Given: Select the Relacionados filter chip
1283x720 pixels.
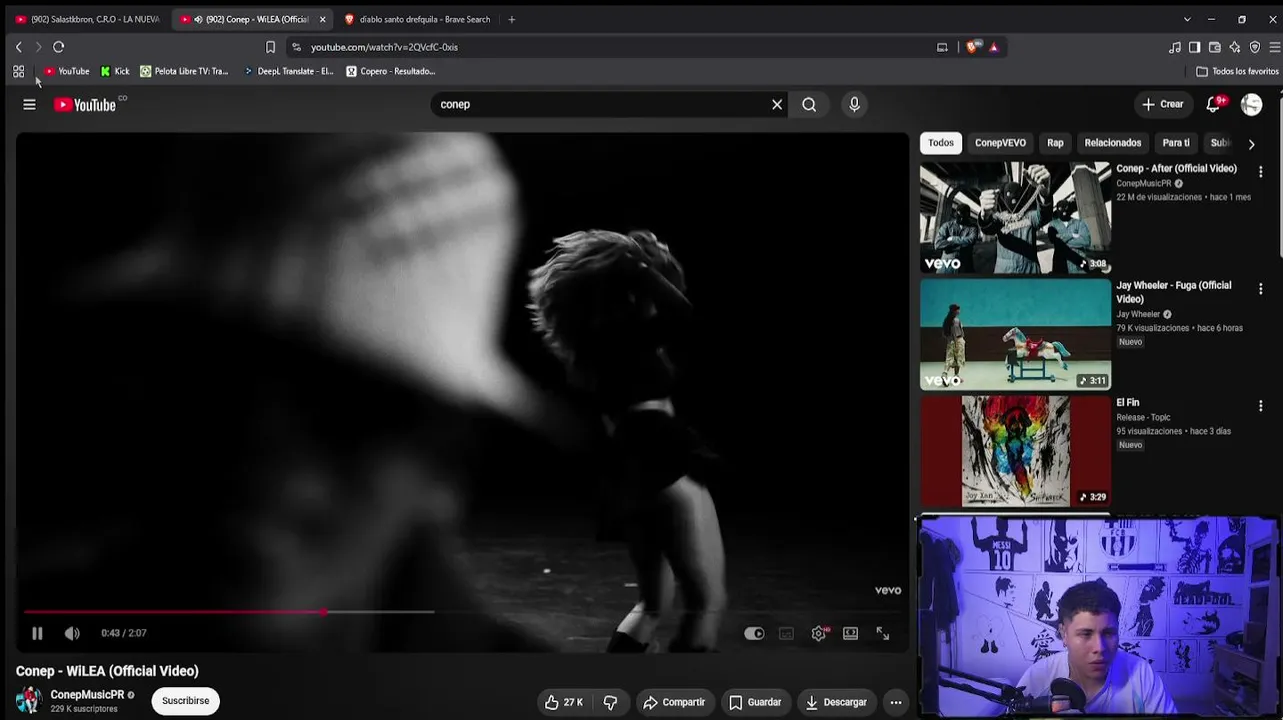Looking at the screenshot, I should tap(1113, 143).
